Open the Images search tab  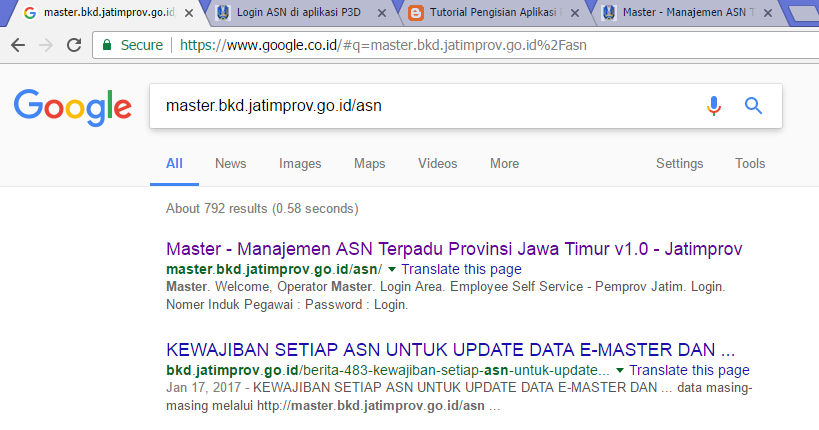300,164
